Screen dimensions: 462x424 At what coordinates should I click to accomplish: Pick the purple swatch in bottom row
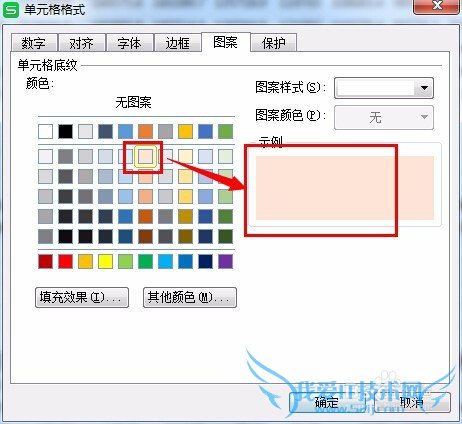point(225,261)
